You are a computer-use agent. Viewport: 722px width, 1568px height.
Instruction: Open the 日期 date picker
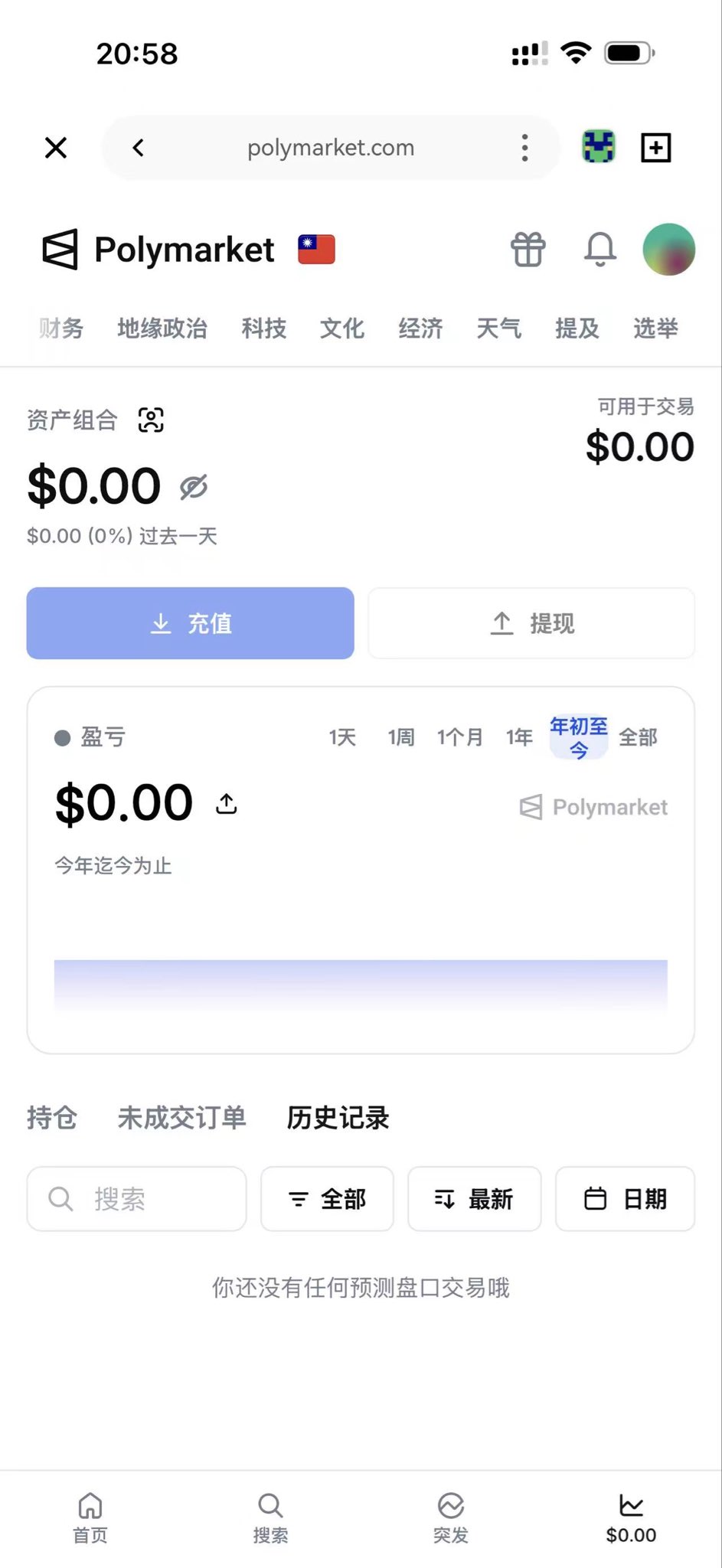point(625,1199)
